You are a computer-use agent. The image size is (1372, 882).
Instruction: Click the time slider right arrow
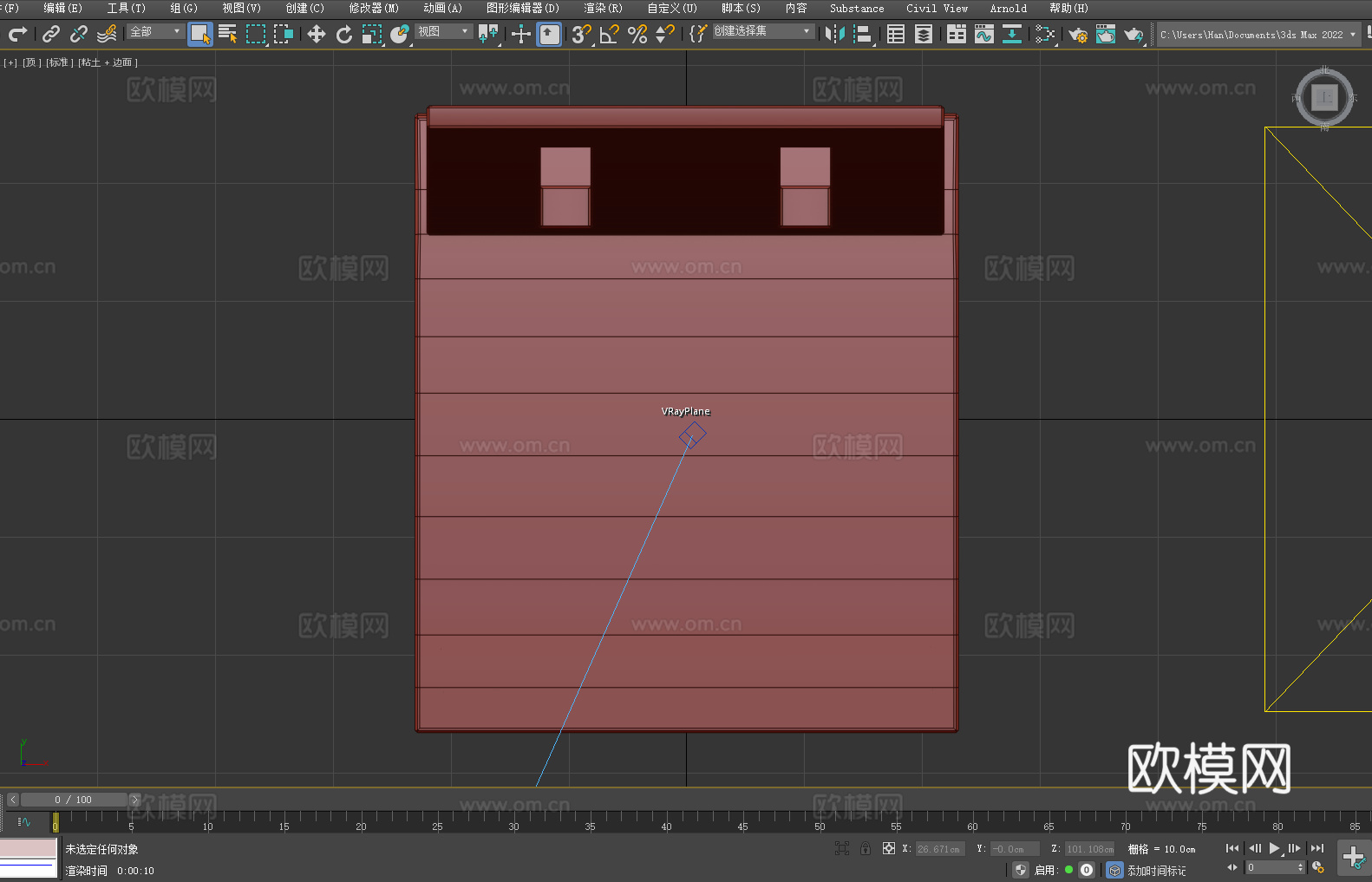tap(134, 800)
